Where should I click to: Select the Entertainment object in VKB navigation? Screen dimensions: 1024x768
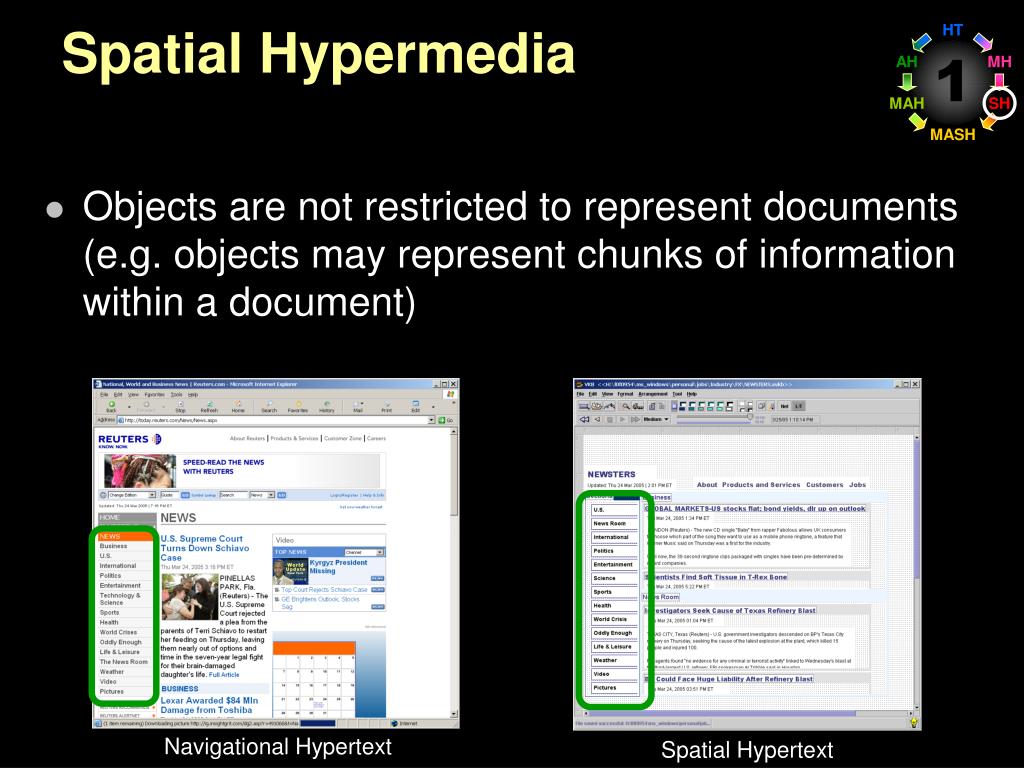[613, 564]
